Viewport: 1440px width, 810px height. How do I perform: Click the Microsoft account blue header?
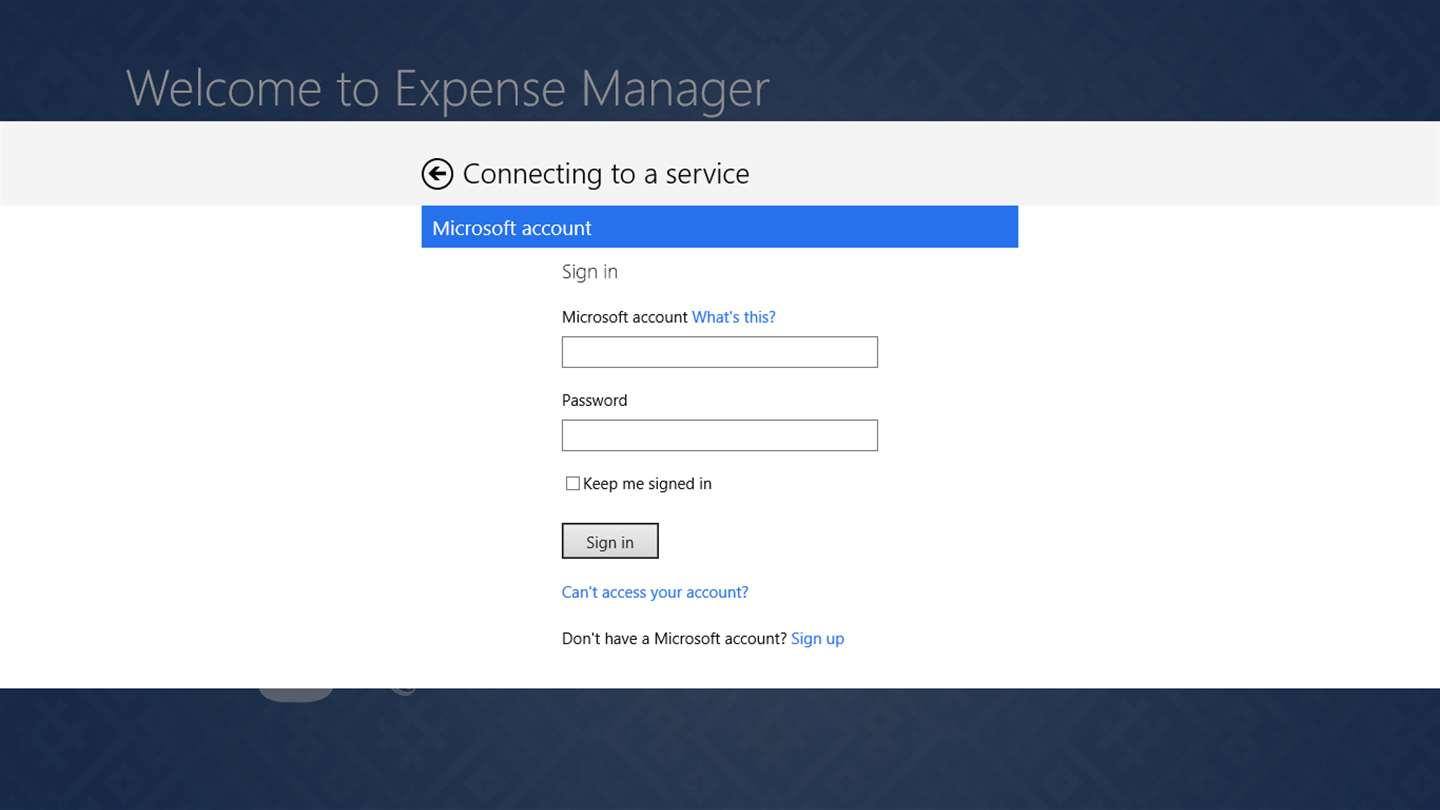click(720, 227)
